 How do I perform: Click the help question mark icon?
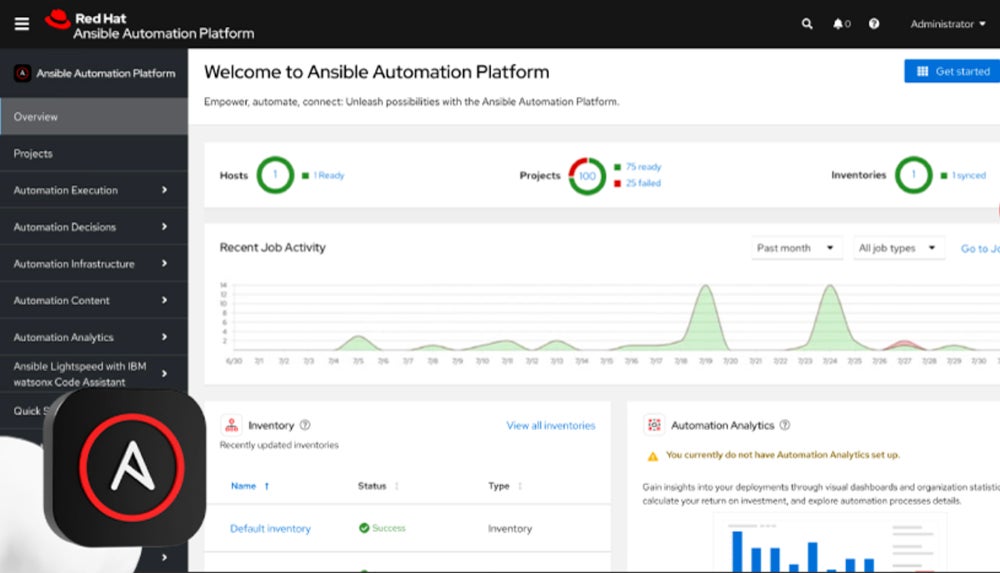click(874, 24)
